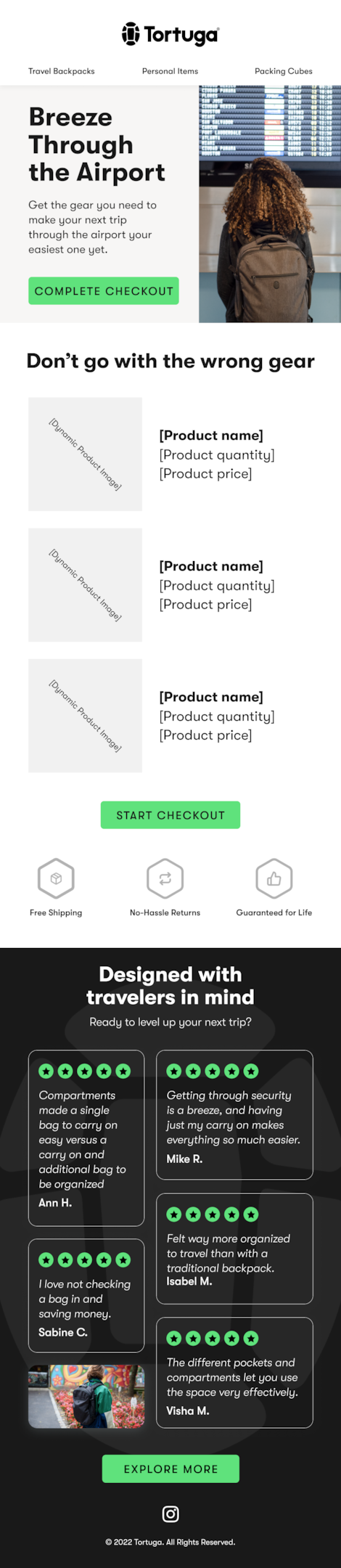This screenshot has width=341, height=1568.
Task: Click the first dynamic product image placeholder
Action: [85, 454]
